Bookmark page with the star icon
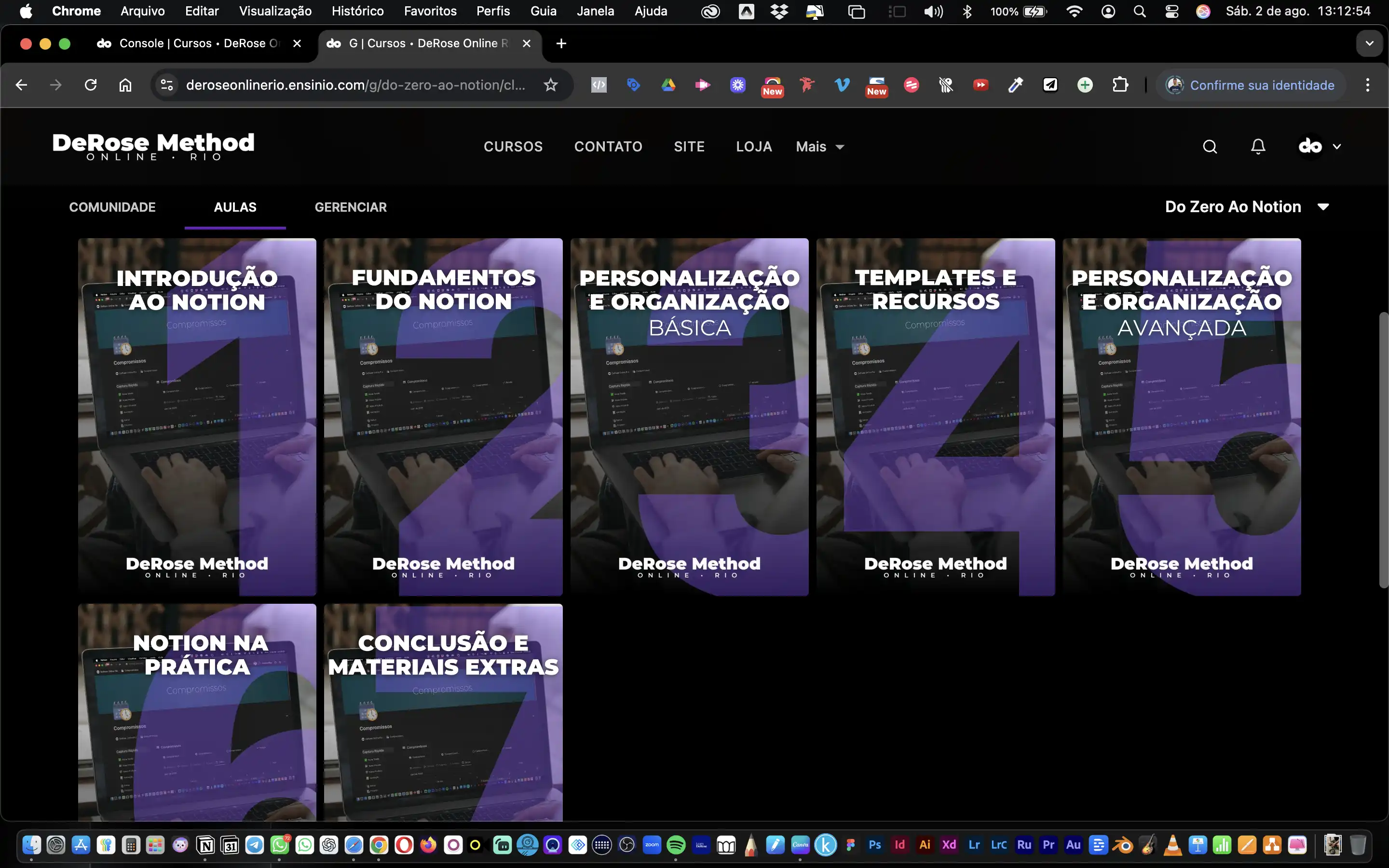This screenshot has height=868, width=1389. click(x=550, y=85)
